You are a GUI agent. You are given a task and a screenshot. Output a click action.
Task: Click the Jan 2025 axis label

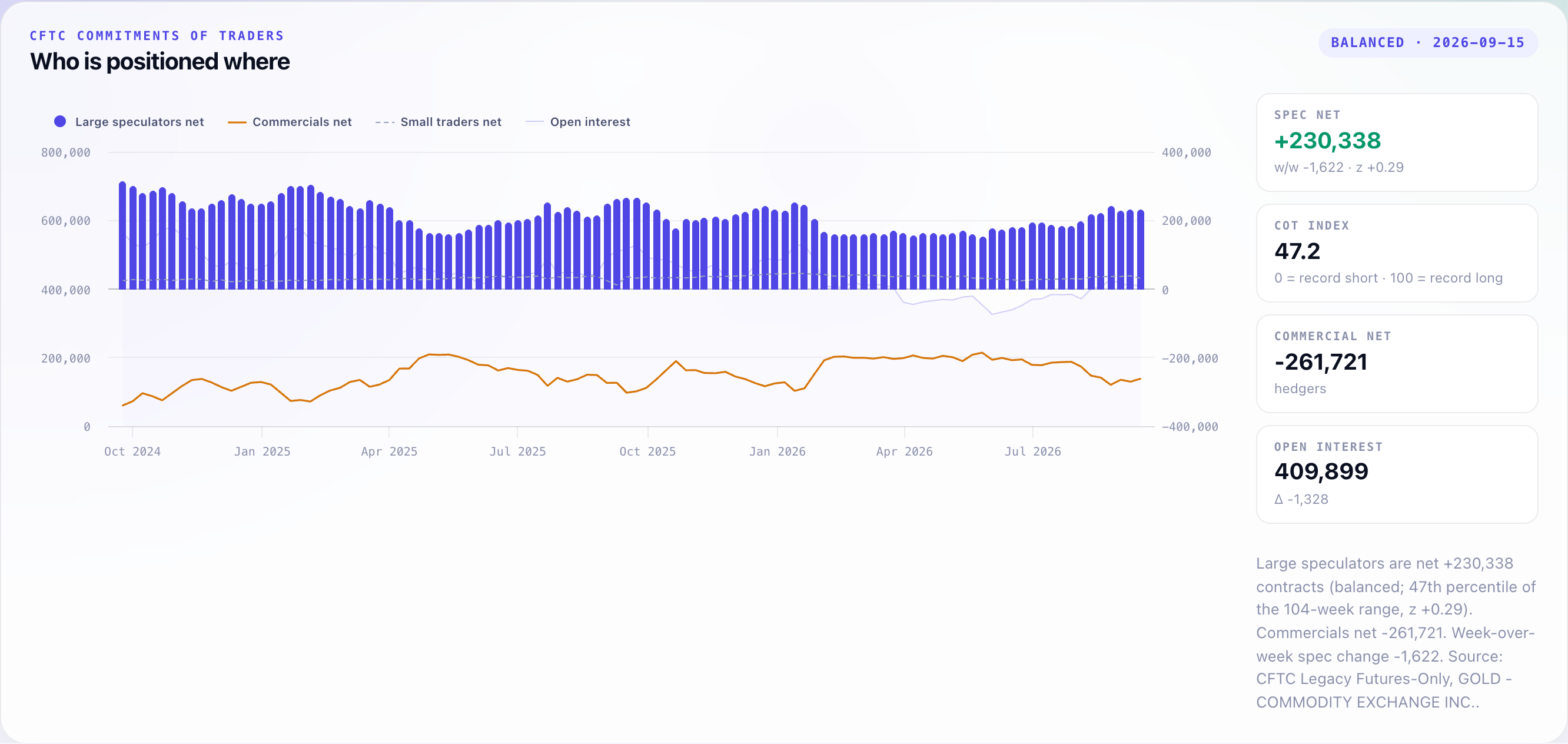pos(262,451)
